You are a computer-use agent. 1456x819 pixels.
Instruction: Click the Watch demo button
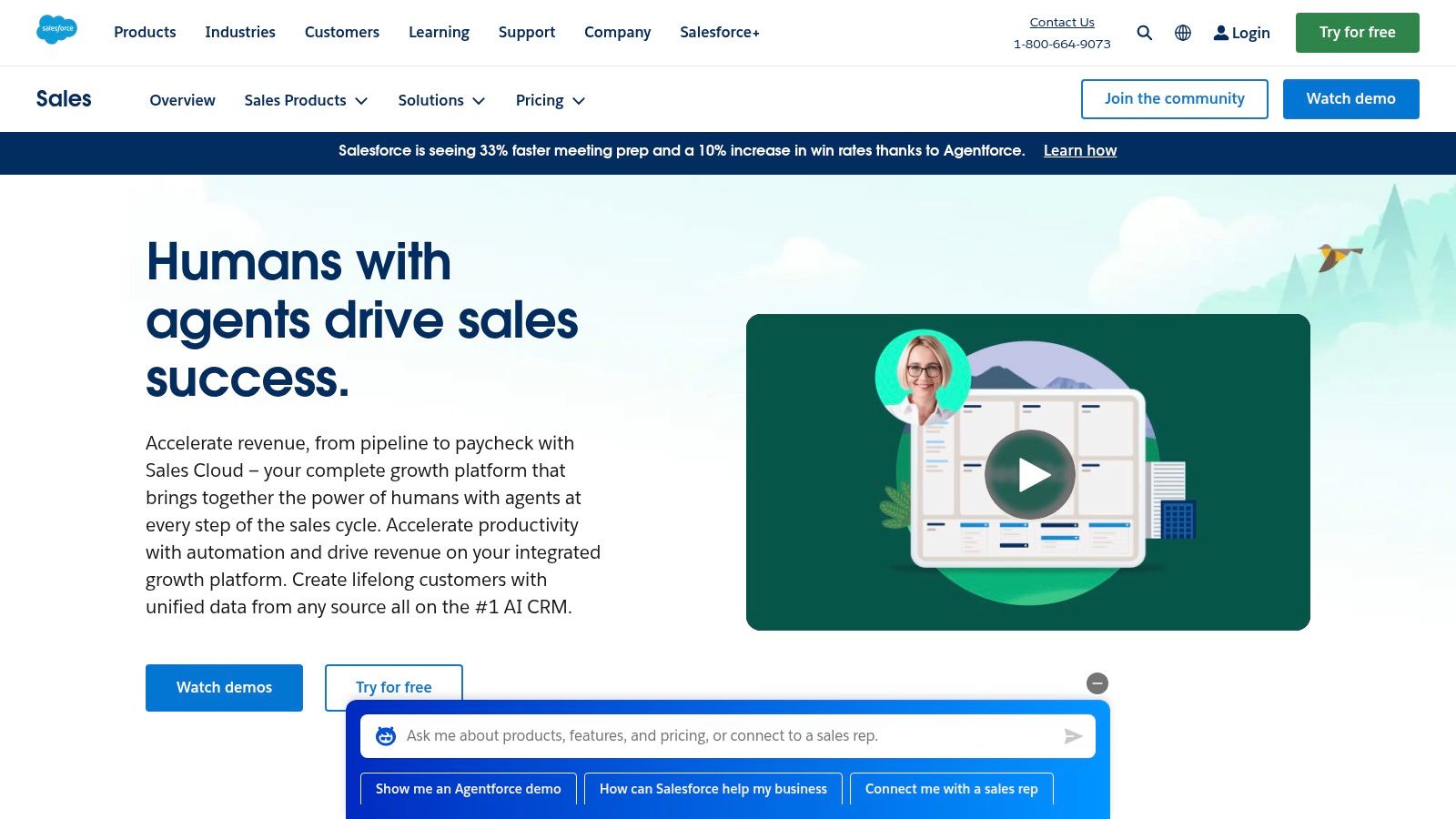tap(1350, 98)
